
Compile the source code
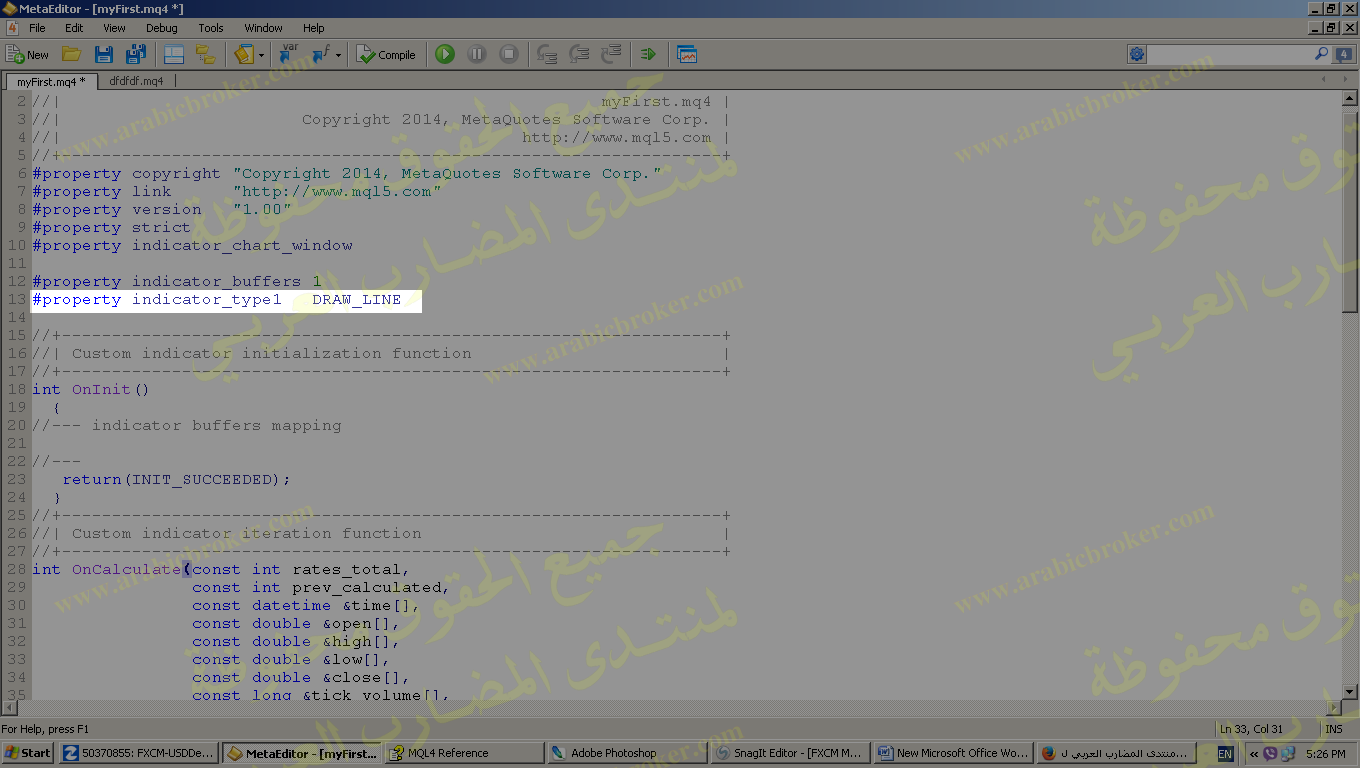click(386, 55)
